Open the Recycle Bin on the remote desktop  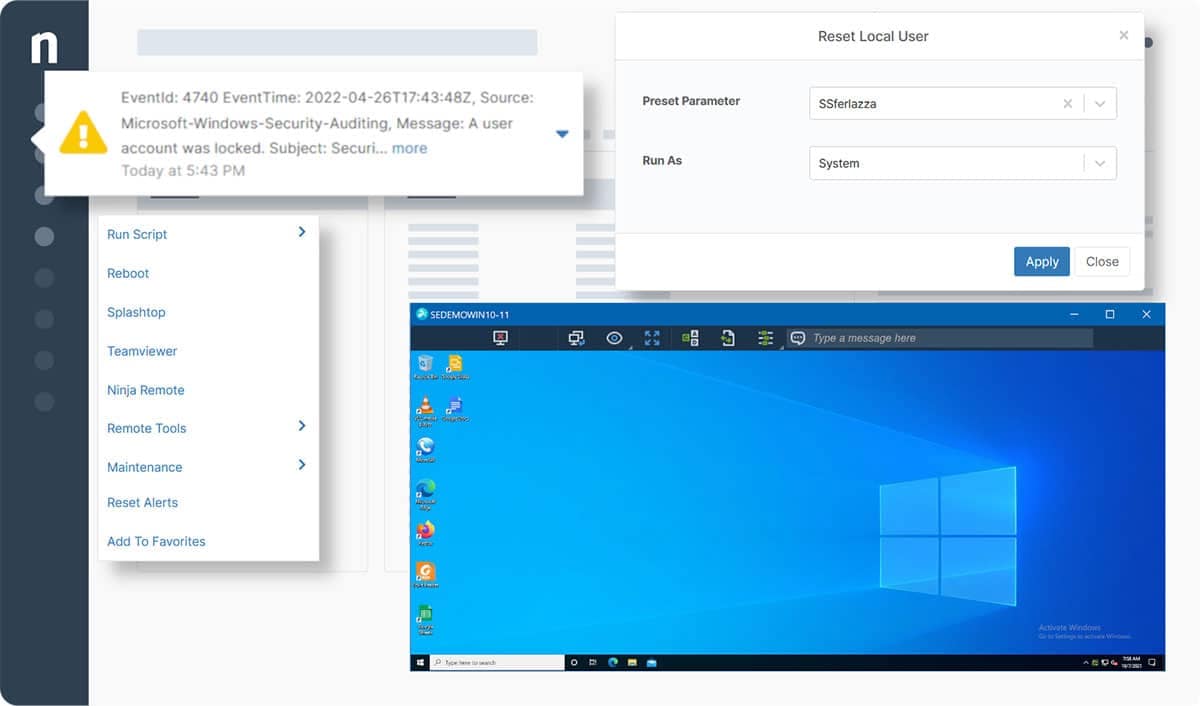click(424, 363)
